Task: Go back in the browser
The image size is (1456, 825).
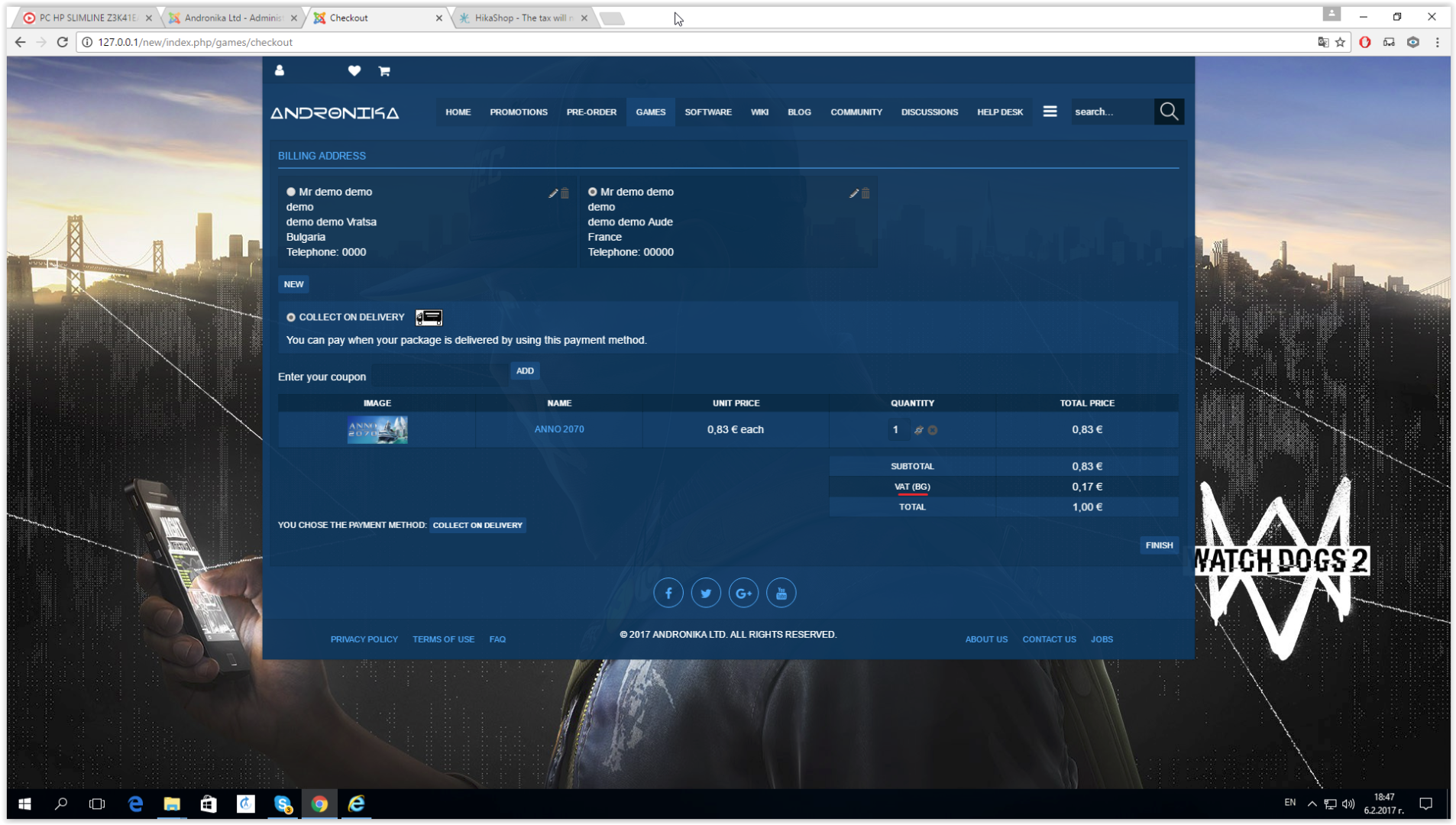Action: 20,42
